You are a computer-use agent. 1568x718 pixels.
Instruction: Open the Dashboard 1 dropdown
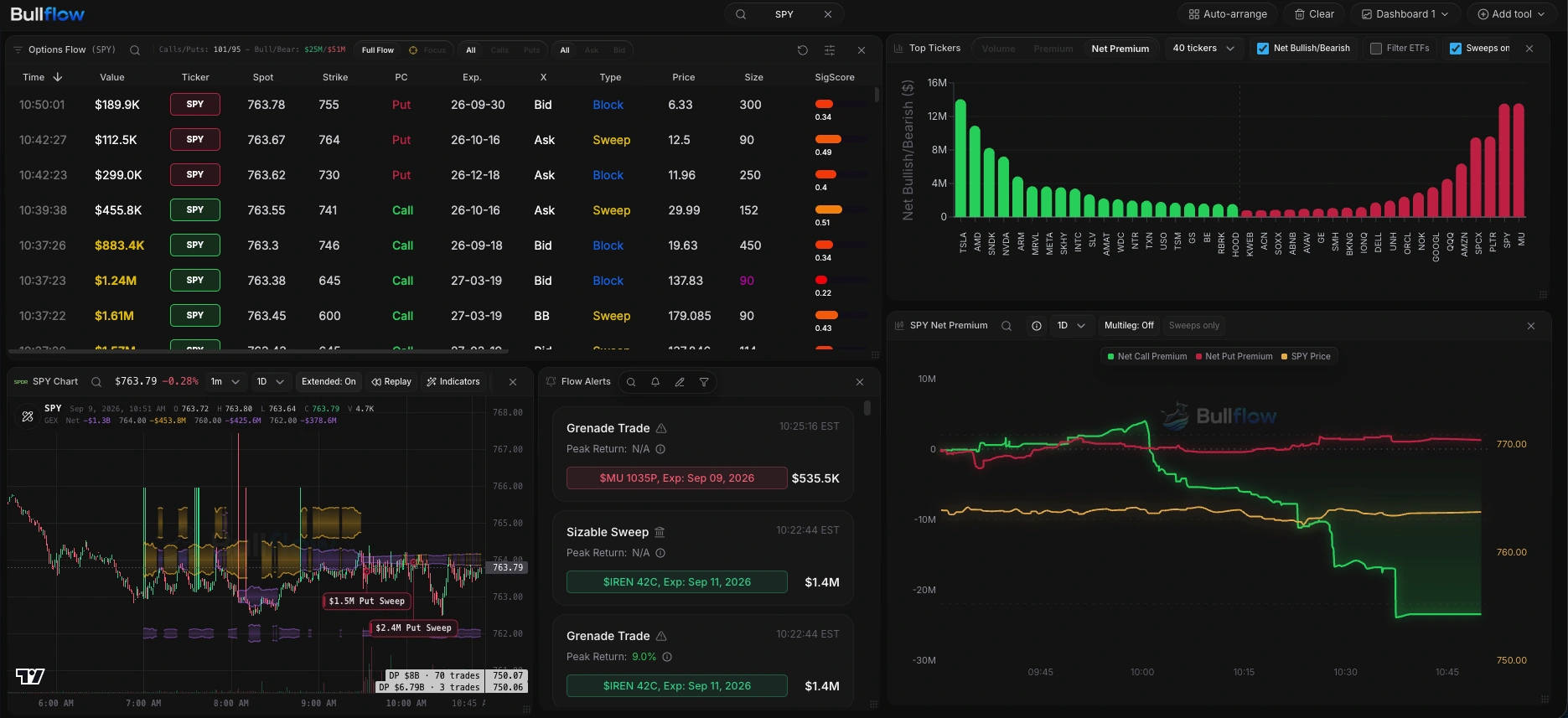[x=1405, y=14]
